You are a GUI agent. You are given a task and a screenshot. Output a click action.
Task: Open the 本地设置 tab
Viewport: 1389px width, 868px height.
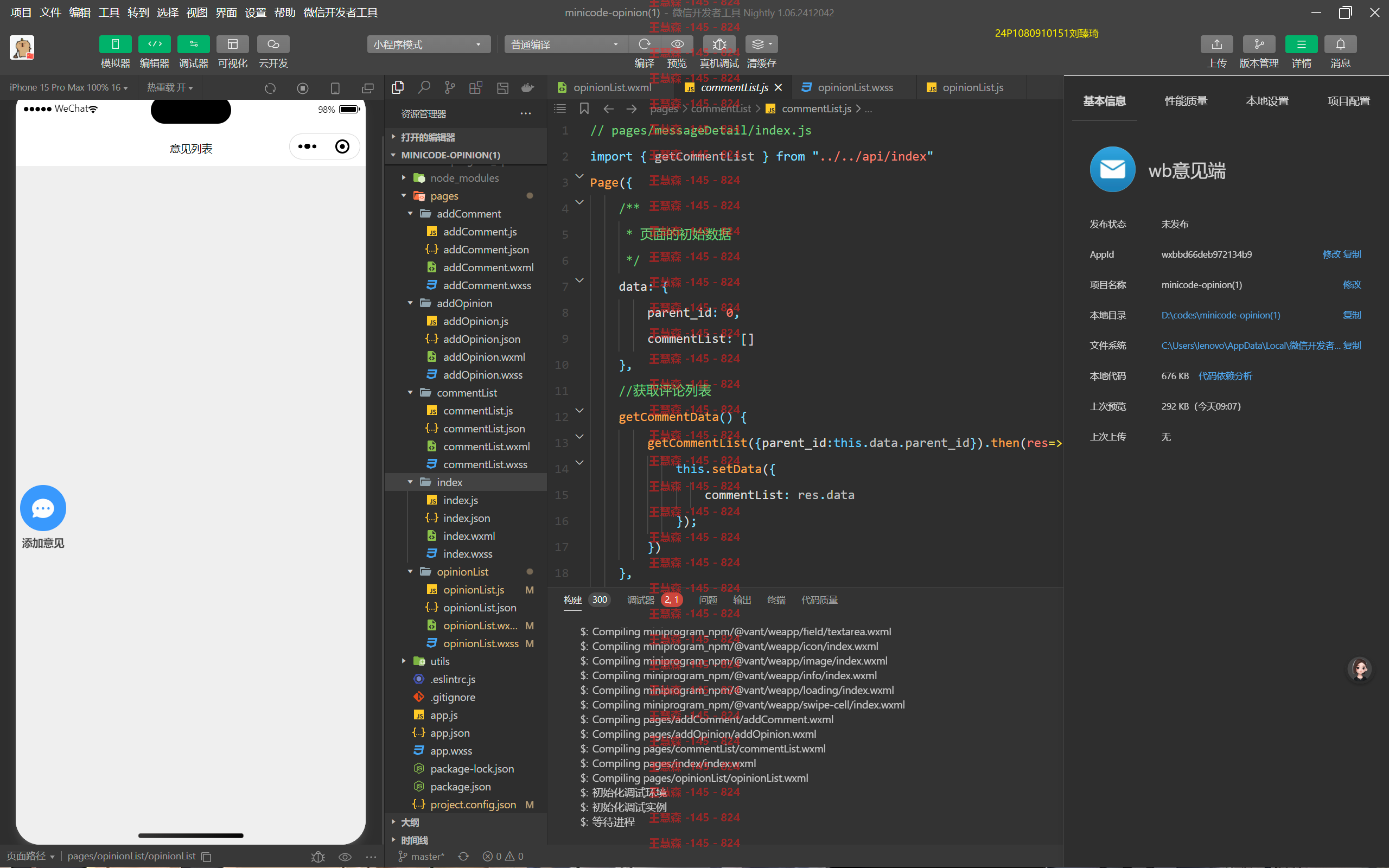coord(1267,101)
